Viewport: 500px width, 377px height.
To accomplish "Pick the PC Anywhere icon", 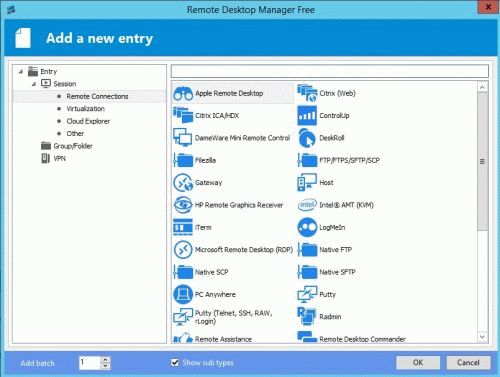I will [183, 294].
